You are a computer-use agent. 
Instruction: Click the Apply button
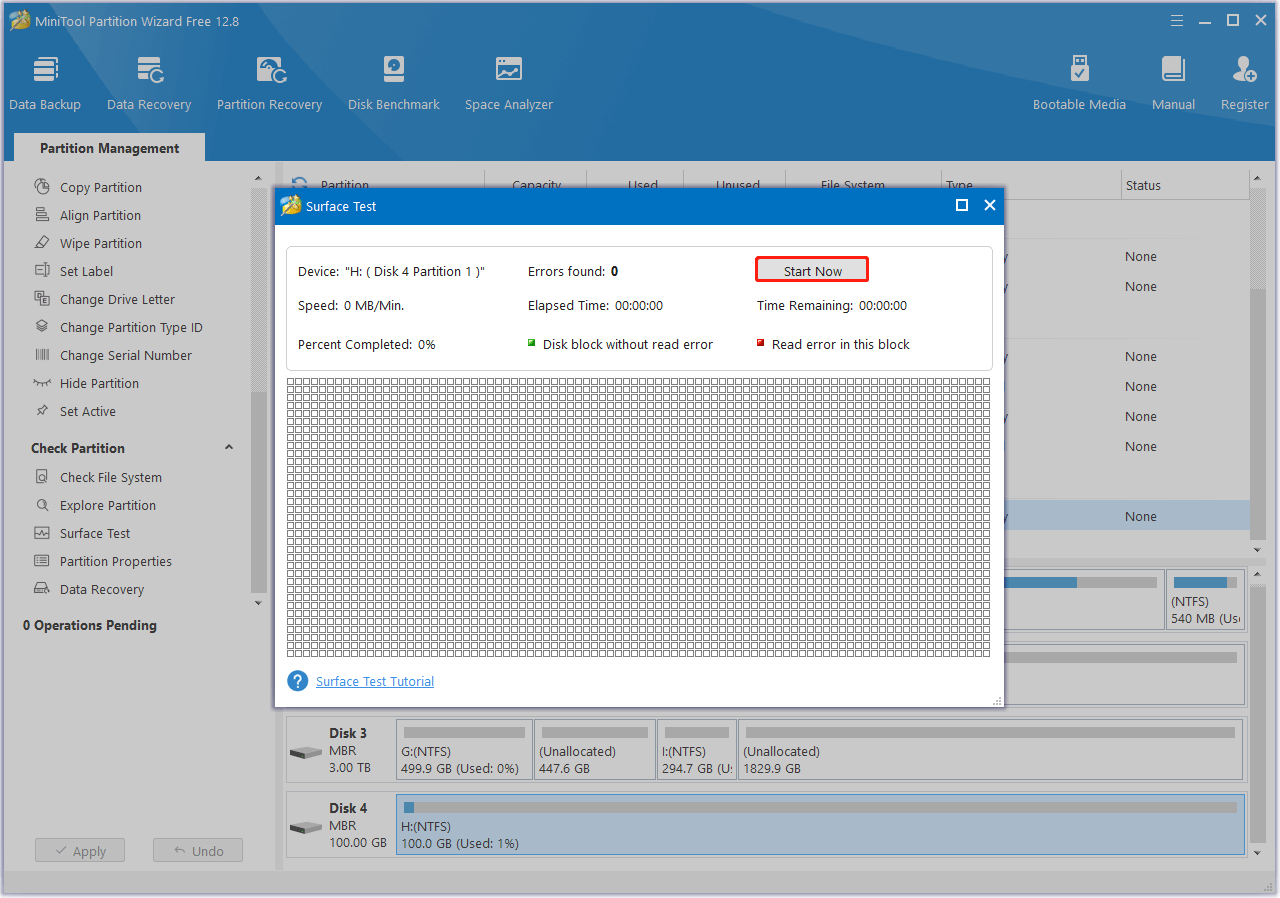pyautogui.click(x=79, y=851)
